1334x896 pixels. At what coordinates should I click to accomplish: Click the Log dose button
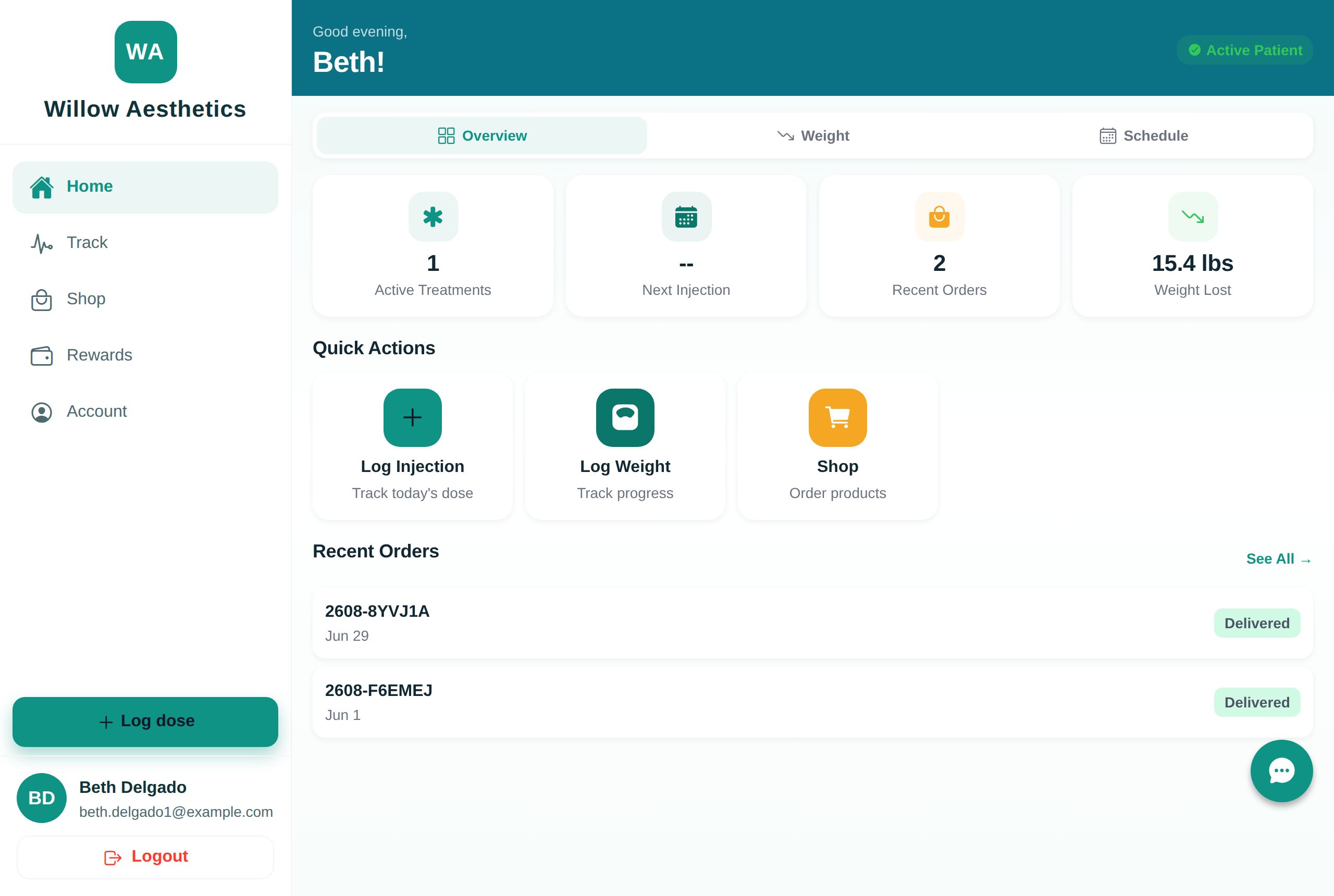tap(145, 723)
